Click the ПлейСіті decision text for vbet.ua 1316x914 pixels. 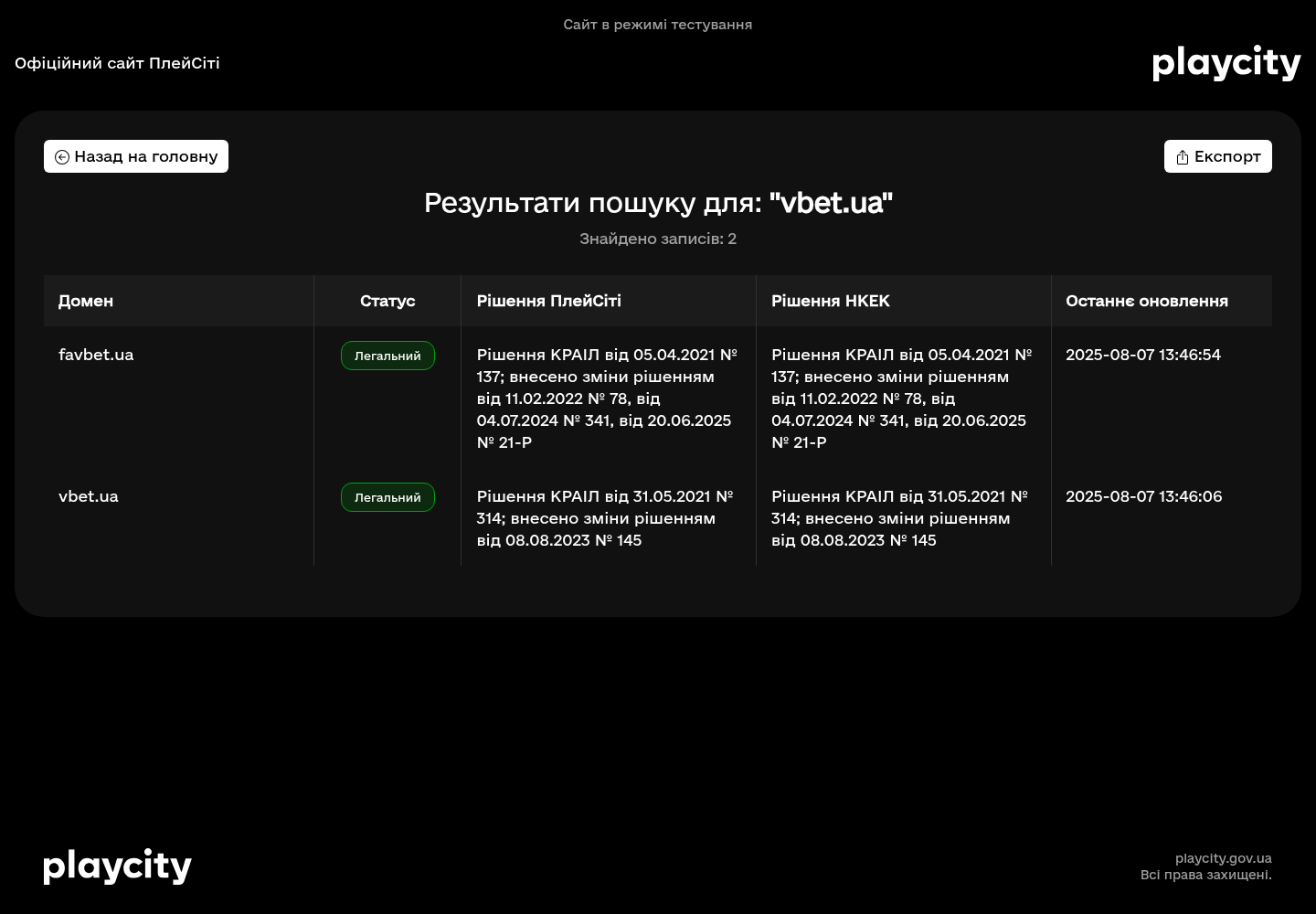click(x=605, y=518)
